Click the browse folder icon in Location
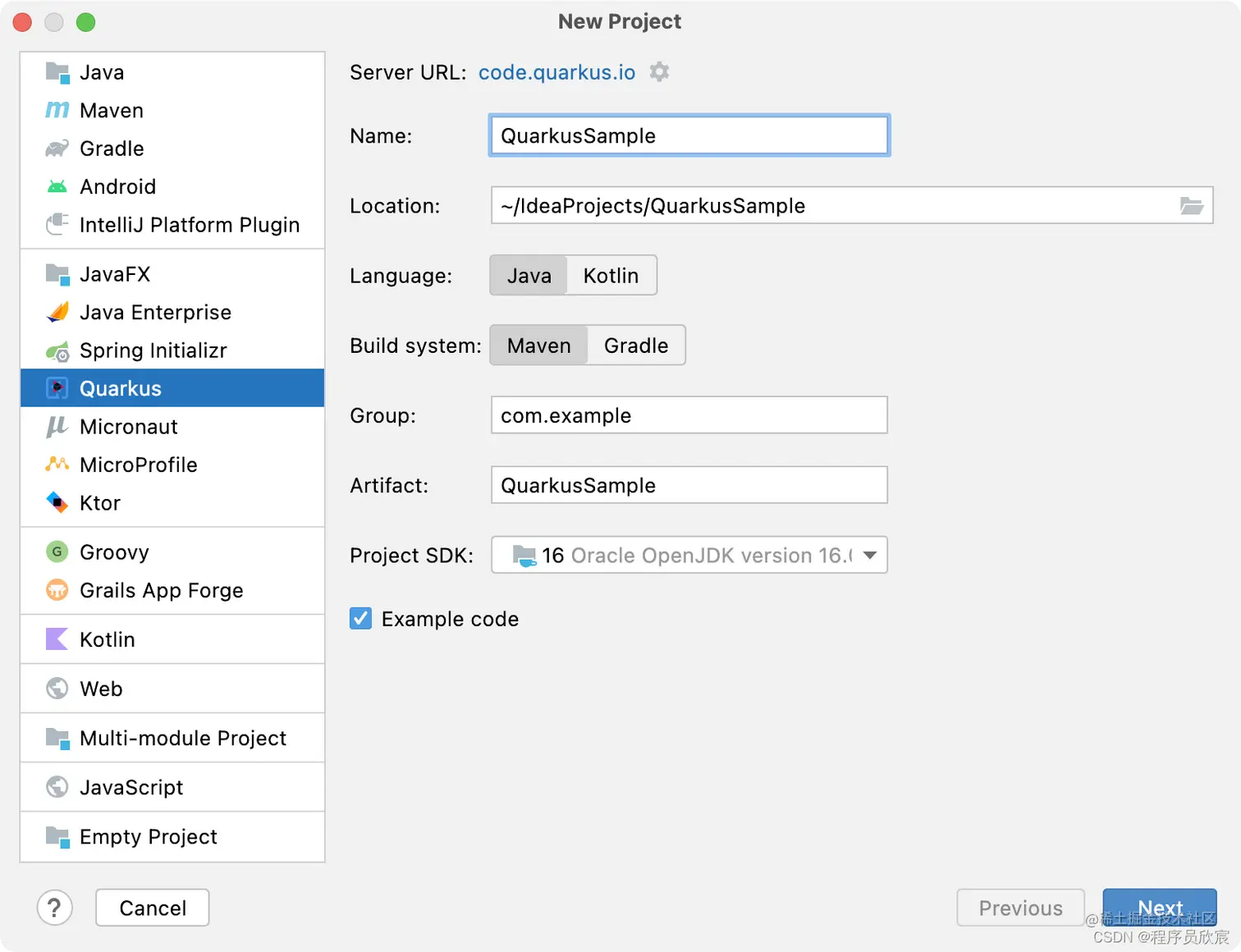The width and height of the screenshot is (1241, 952). click(1191, 206)
